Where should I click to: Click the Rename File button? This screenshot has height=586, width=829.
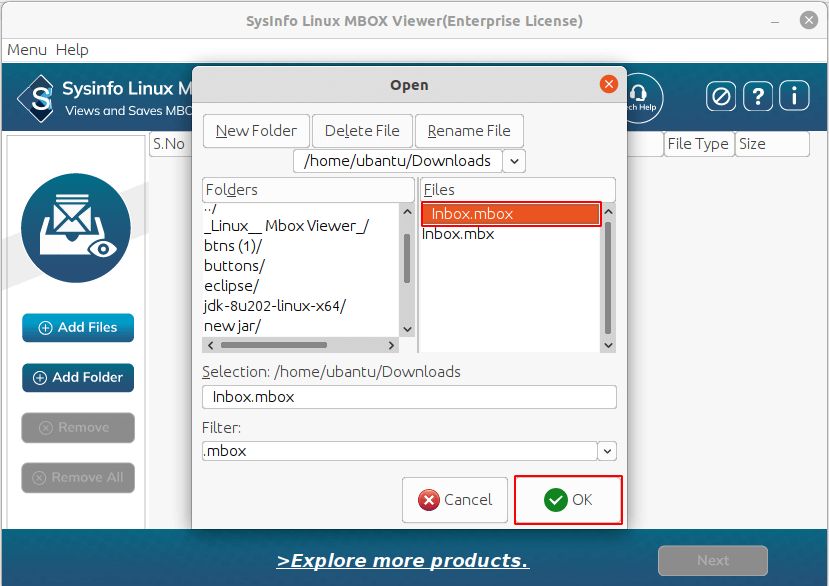pos(469,131)
